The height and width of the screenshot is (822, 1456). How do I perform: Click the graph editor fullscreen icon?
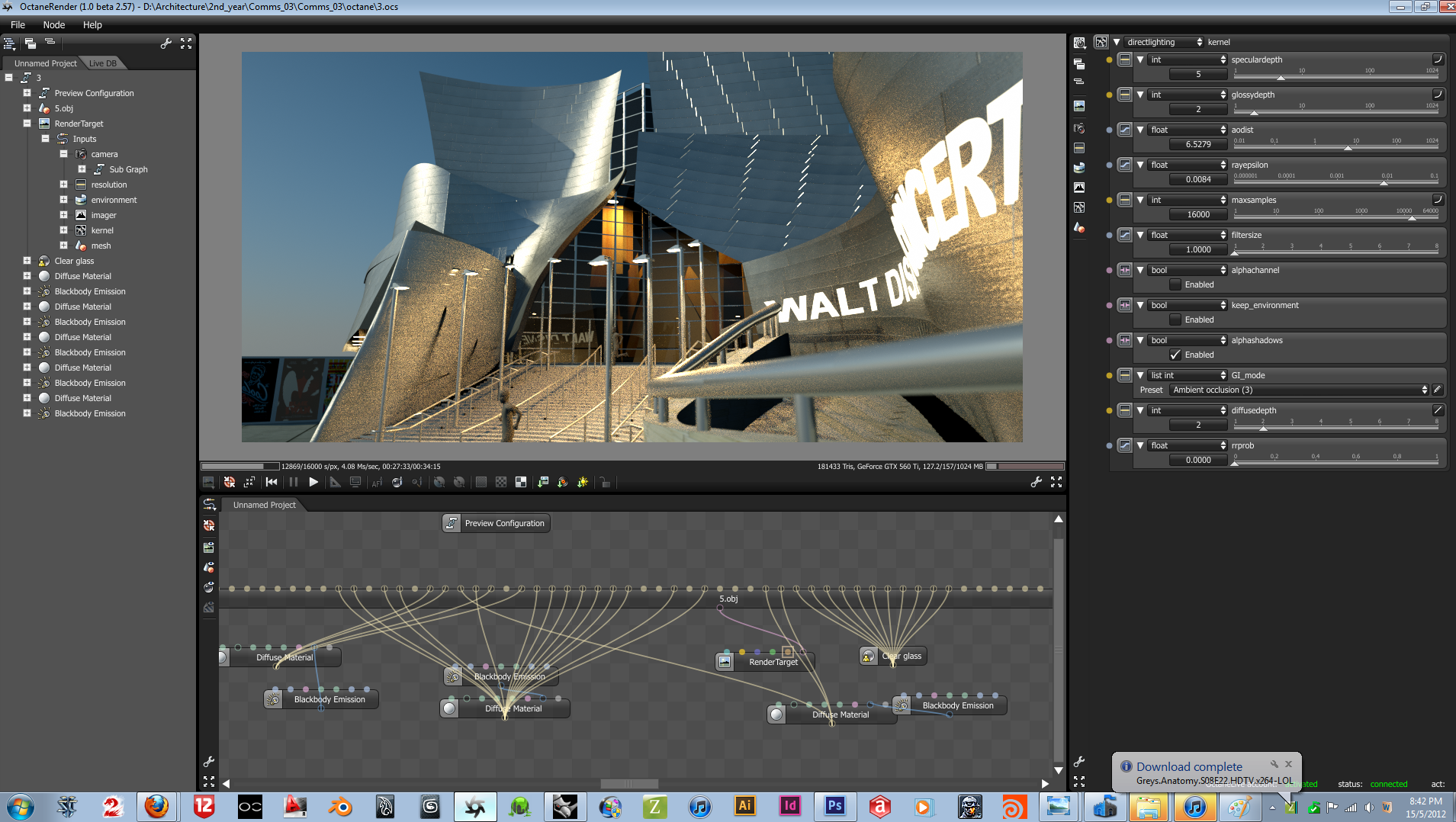click(209, 782)
